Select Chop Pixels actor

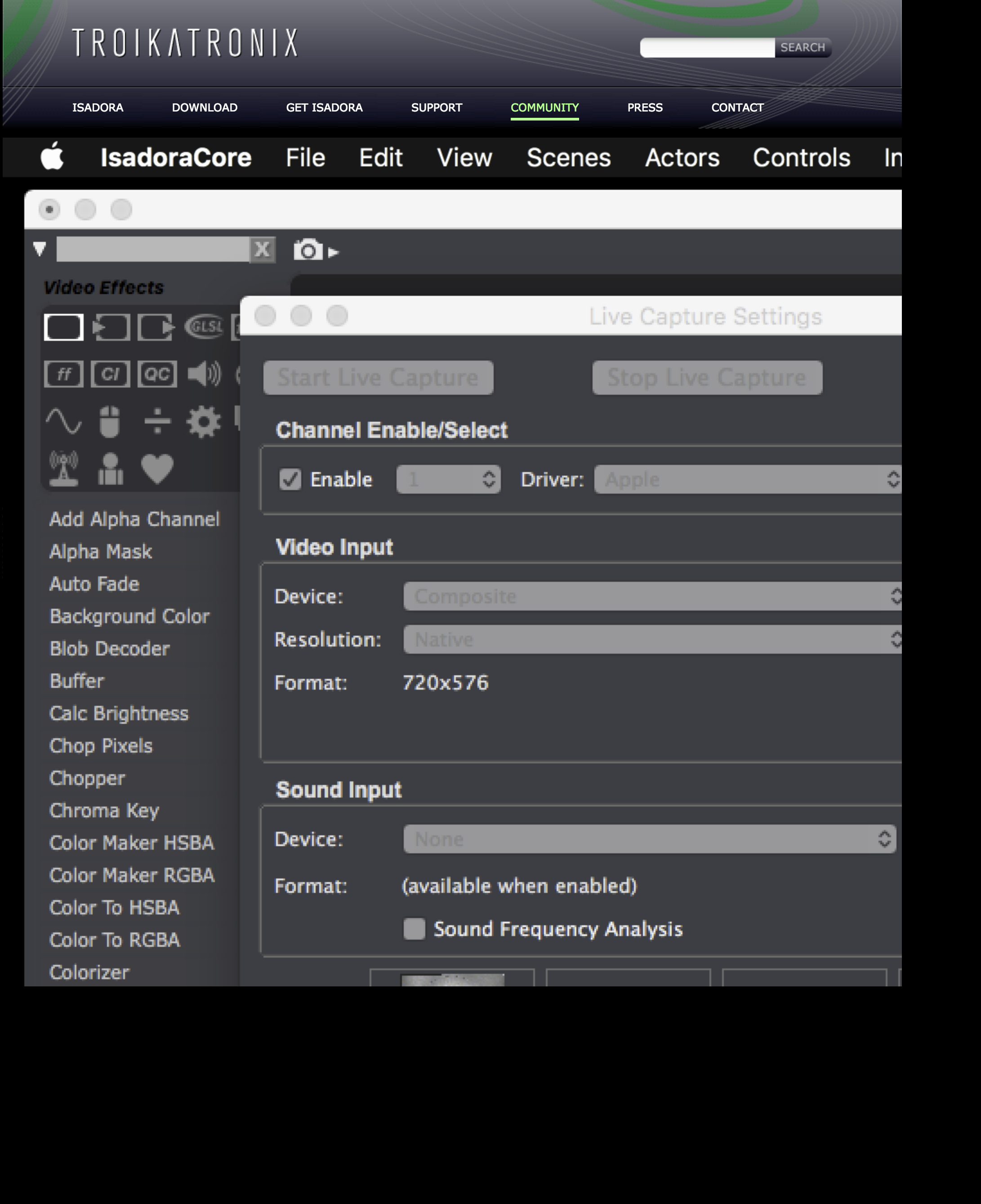click(x=101, y=745)
